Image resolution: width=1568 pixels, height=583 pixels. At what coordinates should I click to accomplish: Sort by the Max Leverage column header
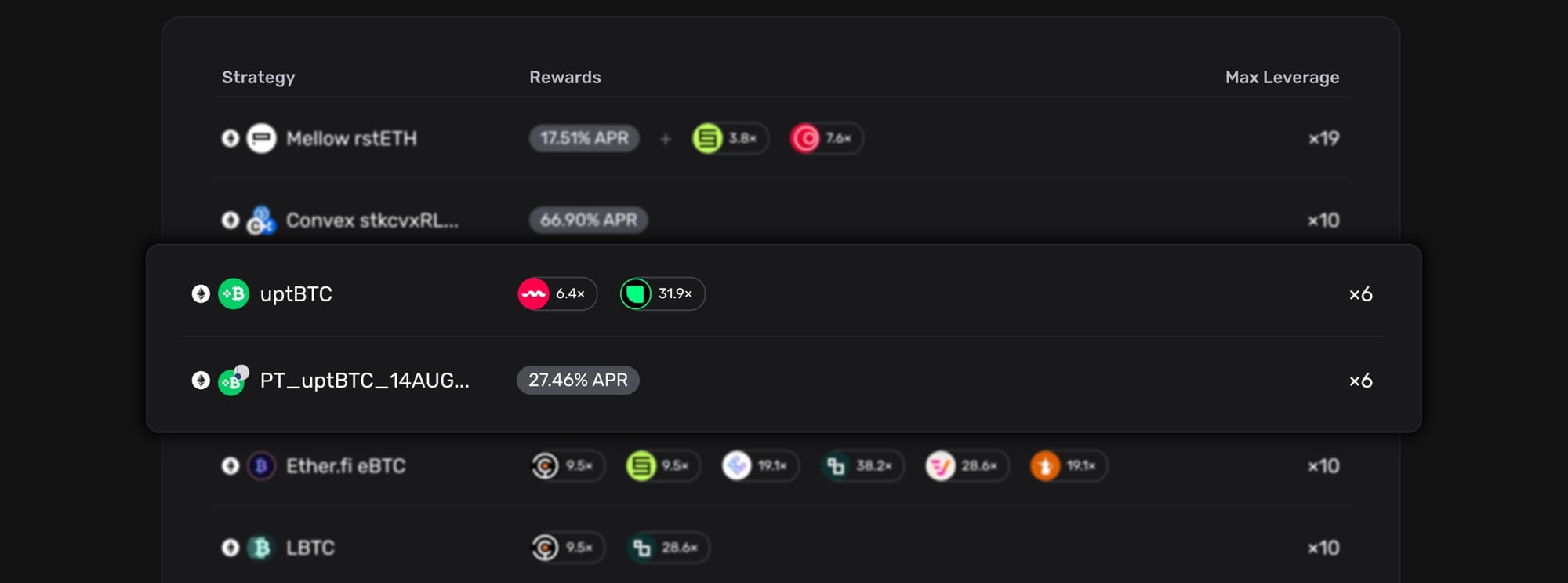tap(1282, 77)
